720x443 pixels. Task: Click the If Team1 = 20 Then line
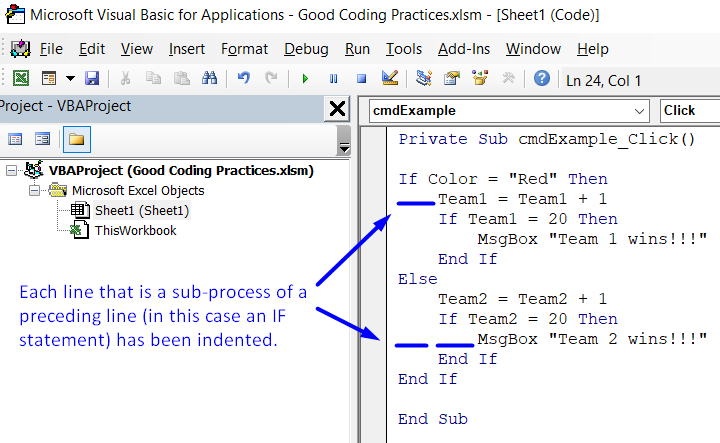(528, 219)
